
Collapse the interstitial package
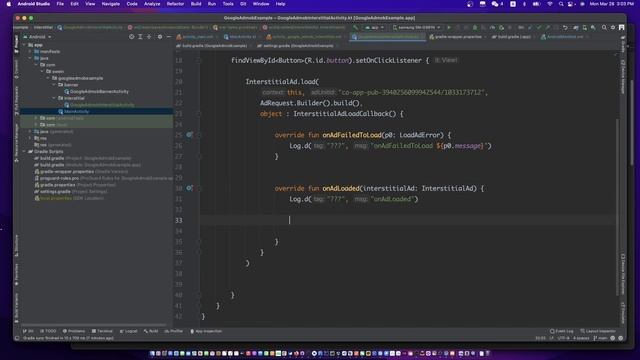coord(54,98)
